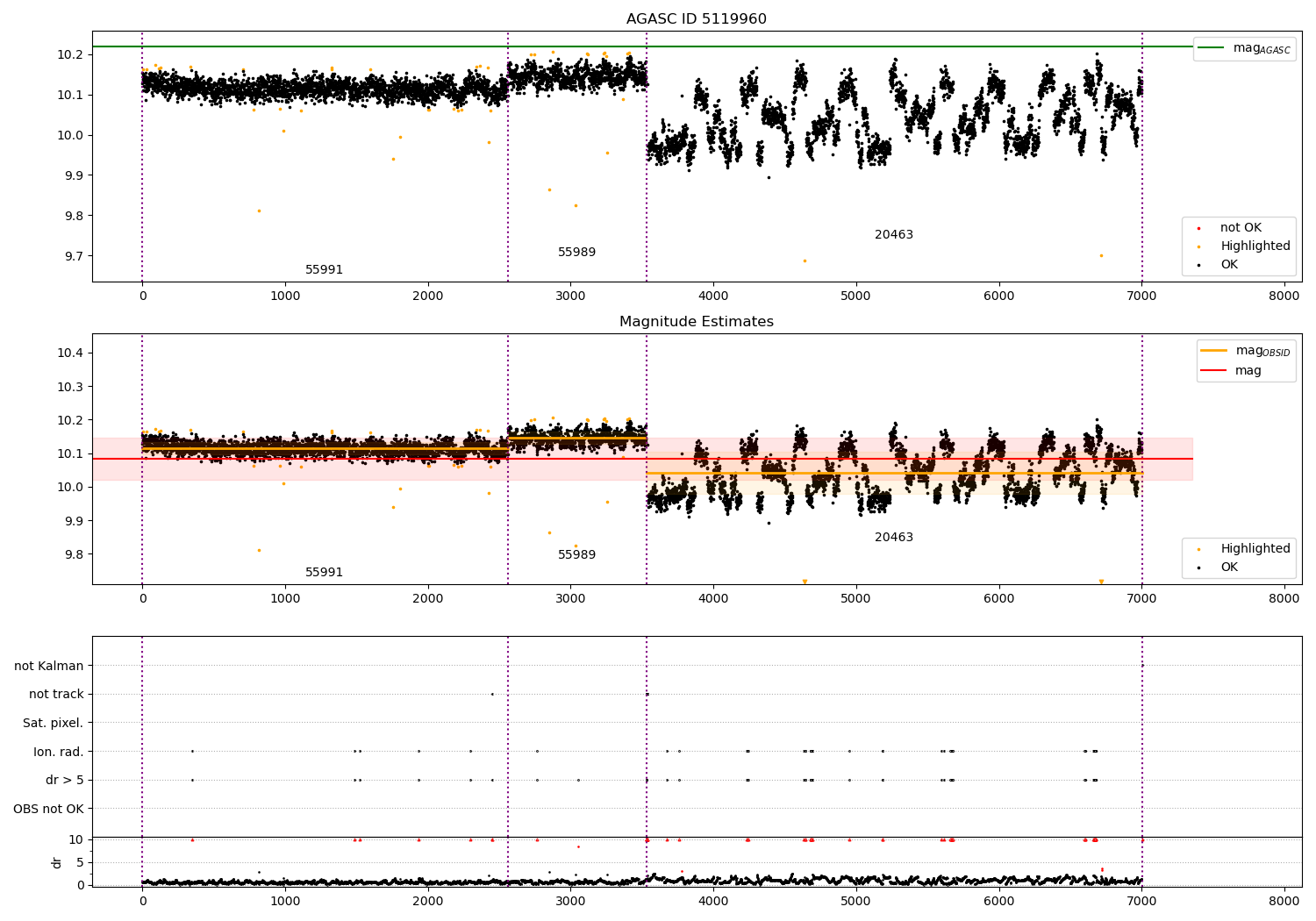Click the 'Sat. pixel.' flag axis label
Image resolution: width=1316 pixels, height=921 pixels.
coord(53,724)
